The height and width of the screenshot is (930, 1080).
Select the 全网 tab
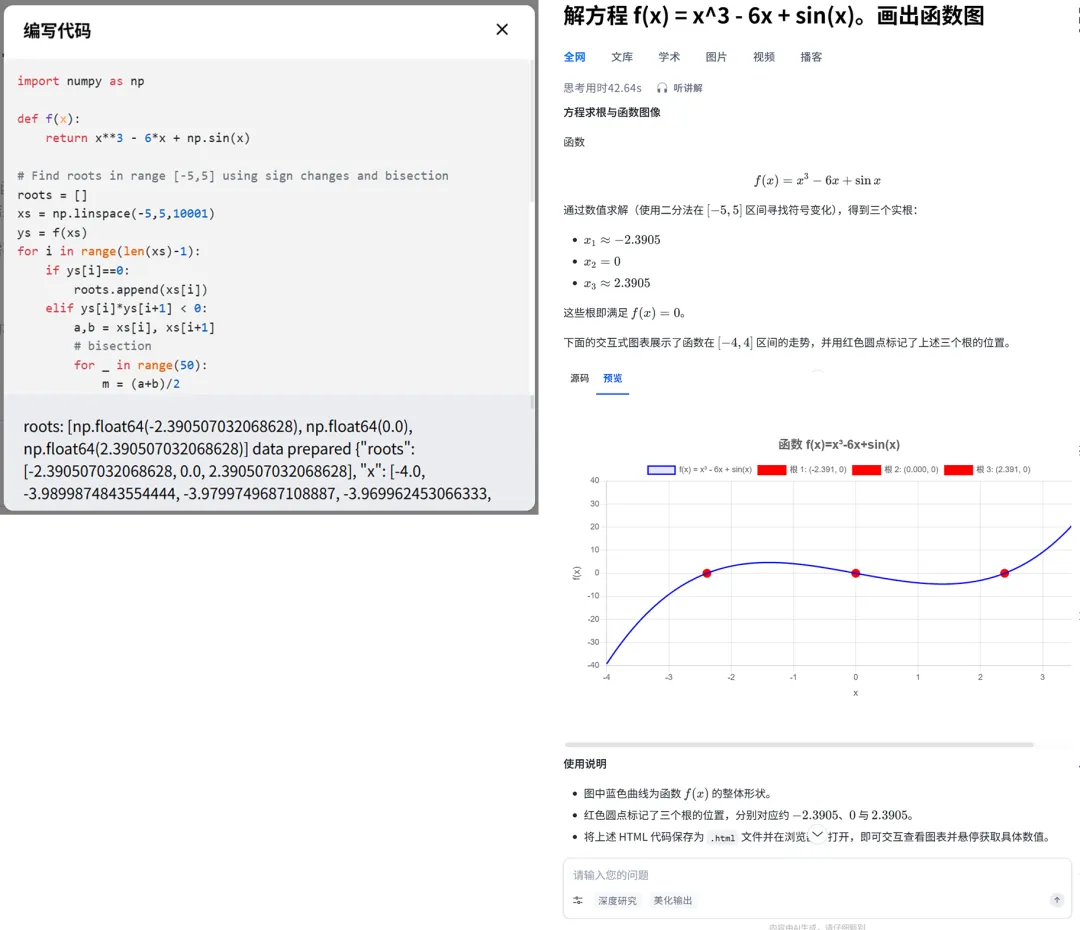click(575, 57)
